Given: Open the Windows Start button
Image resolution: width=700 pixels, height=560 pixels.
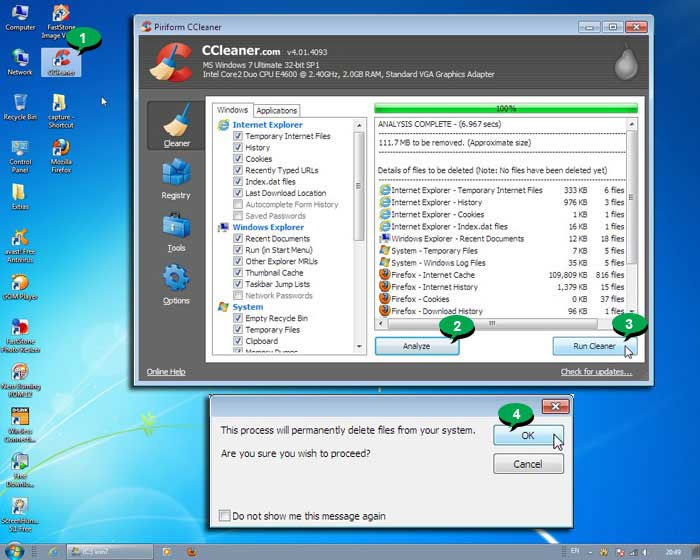Looking at the screenshot, I should click(x=14, y=551).
